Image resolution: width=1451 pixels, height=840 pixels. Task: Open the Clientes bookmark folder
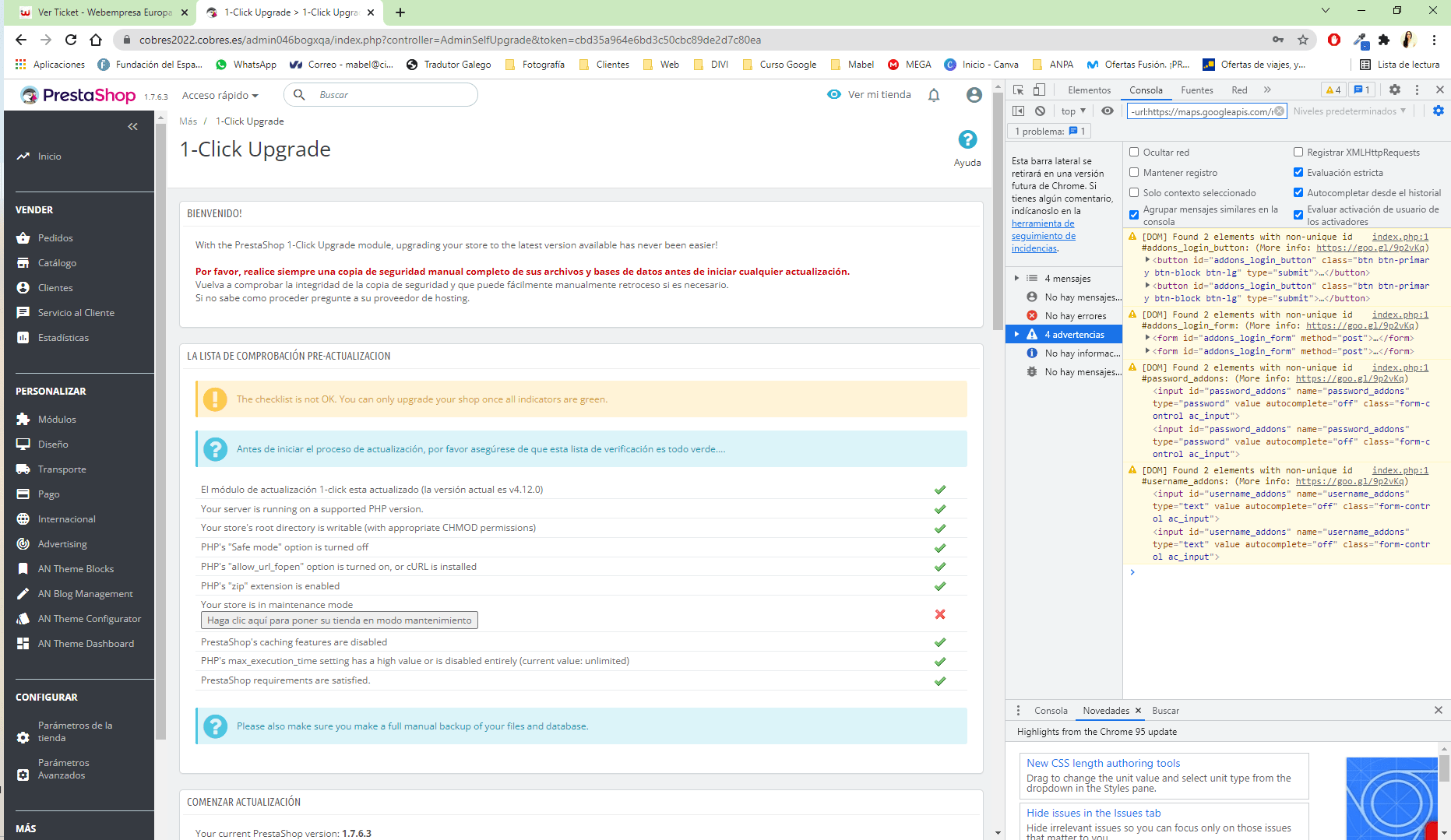pyautogui.click(x=604, y=65)
